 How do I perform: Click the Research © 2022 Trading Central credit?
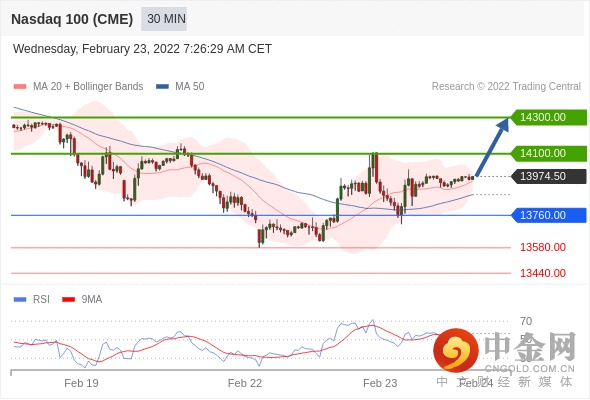506,87
